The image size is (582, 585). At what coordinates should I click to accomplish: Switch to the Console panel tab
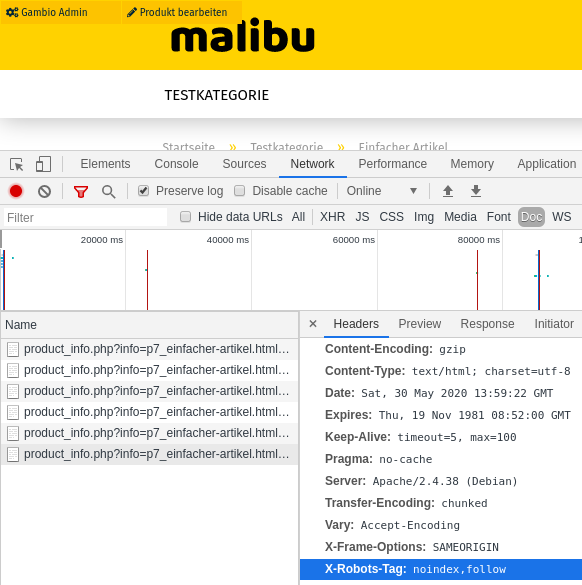pos(176,164)
